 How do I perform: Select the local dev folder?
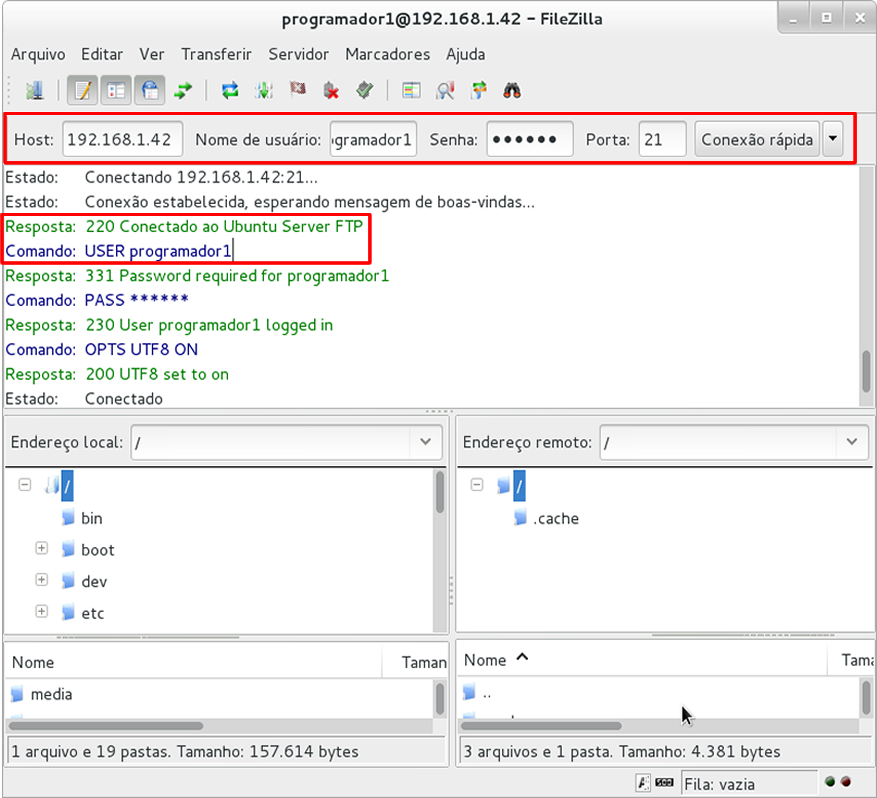point(94,582)
